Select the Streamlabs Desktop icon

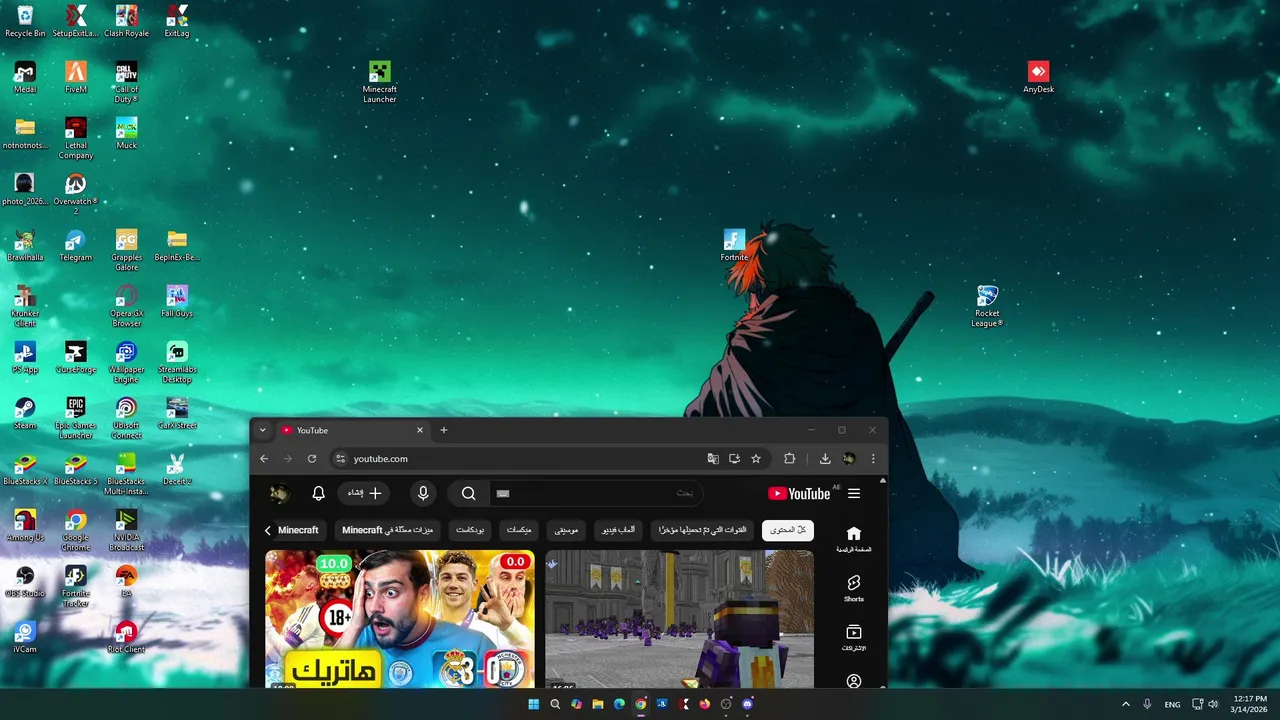[177, 362]
